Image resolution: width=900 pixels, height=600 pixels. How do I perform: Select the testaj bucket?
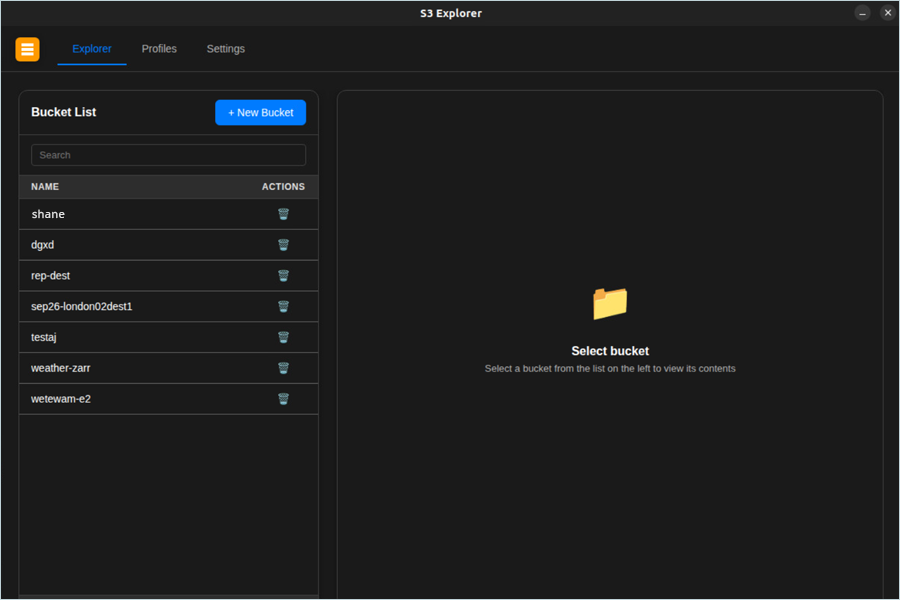(x=46, y=338)
